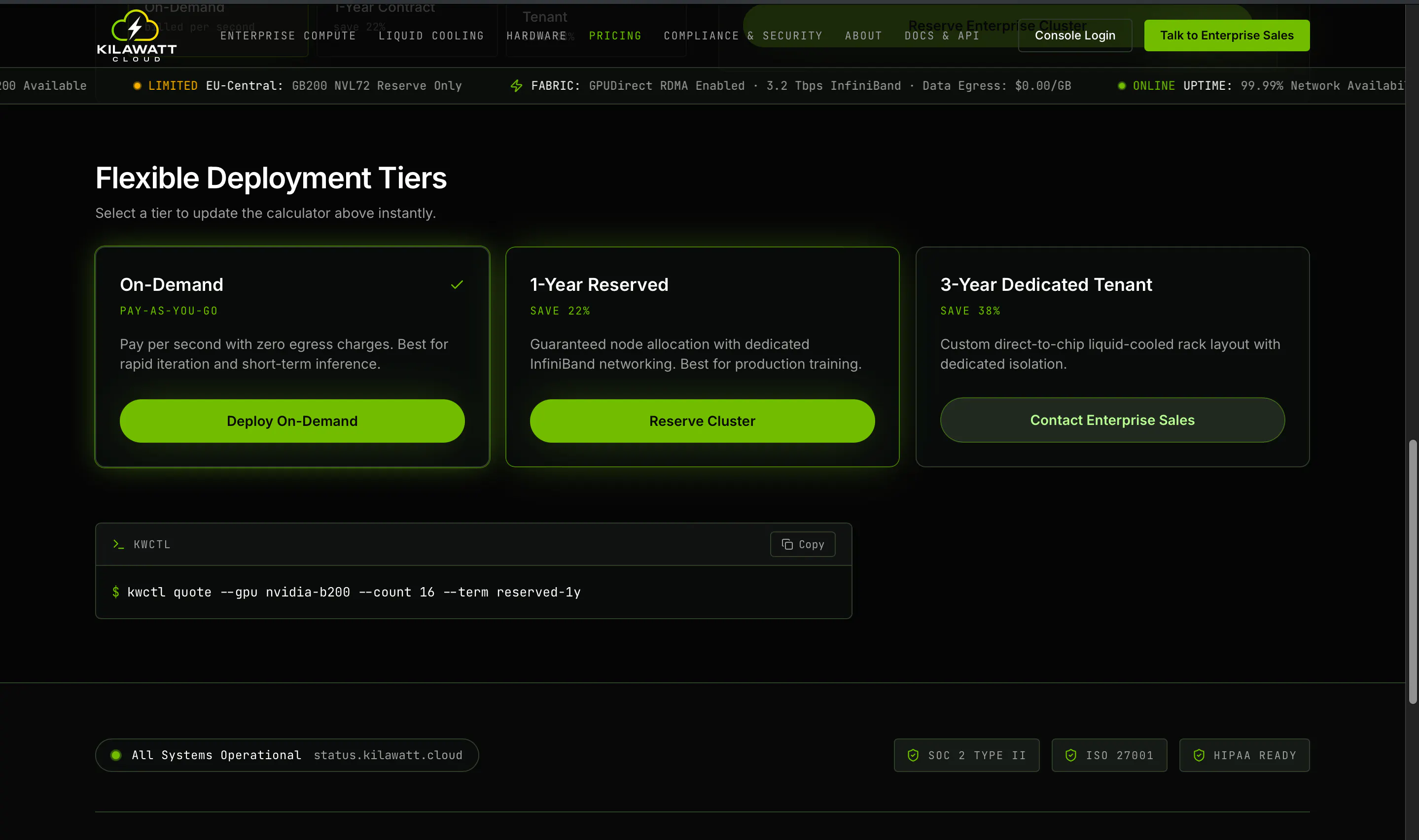Click 'GB200 NVL72 Reserve Only' ticker text
The width and height of the screenshot is (1419, 840).
[377, 85]
